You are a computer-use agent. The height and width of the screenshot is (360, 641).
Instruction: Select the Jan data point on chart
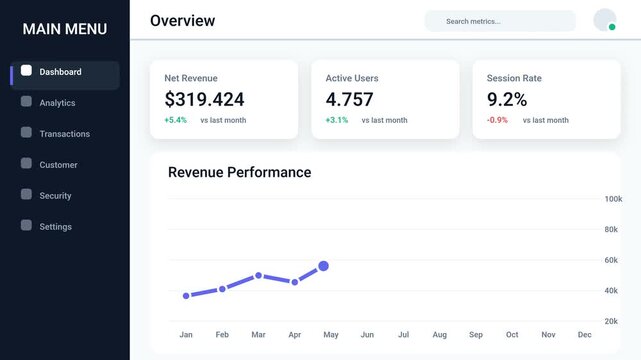186,296
